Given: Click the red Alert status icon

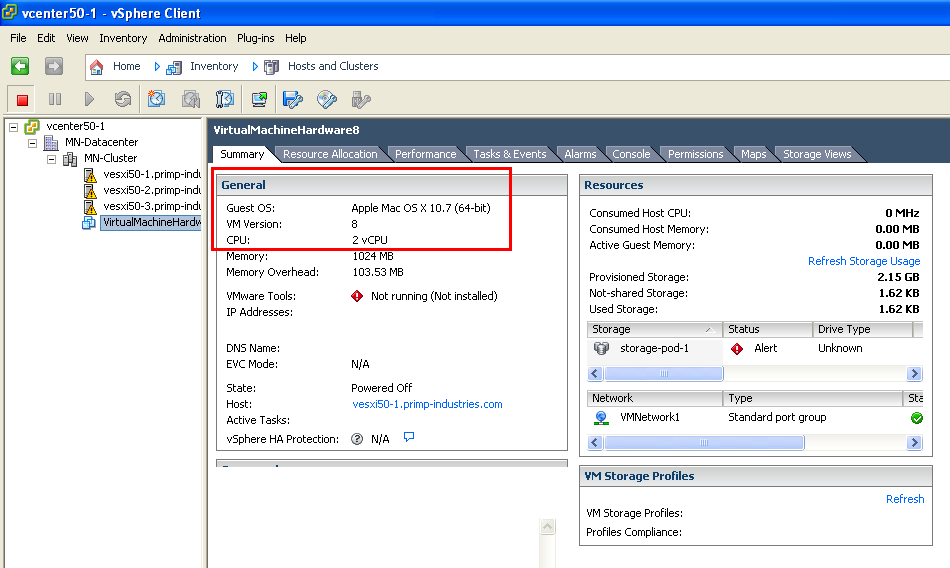Looking at the screenshot, I should pos(737,349).
